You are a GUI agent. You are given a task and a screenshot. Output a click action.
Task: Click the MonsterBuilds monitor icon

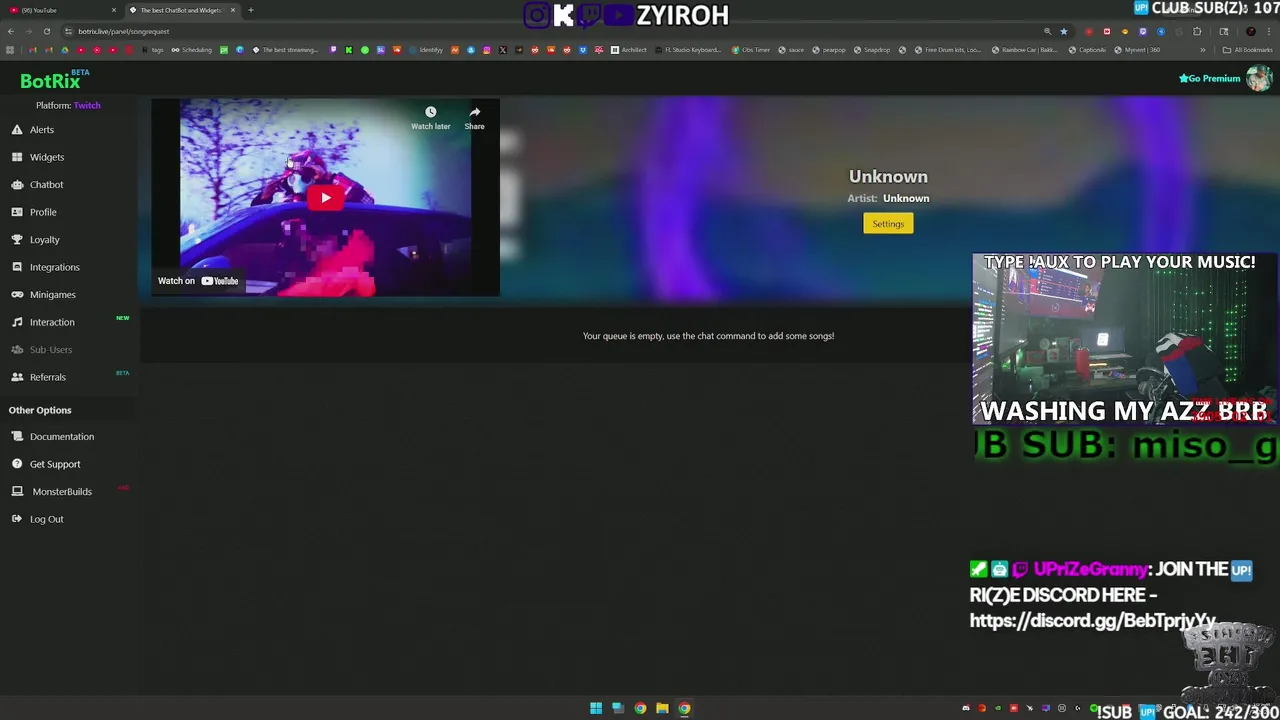coord(17,492)
